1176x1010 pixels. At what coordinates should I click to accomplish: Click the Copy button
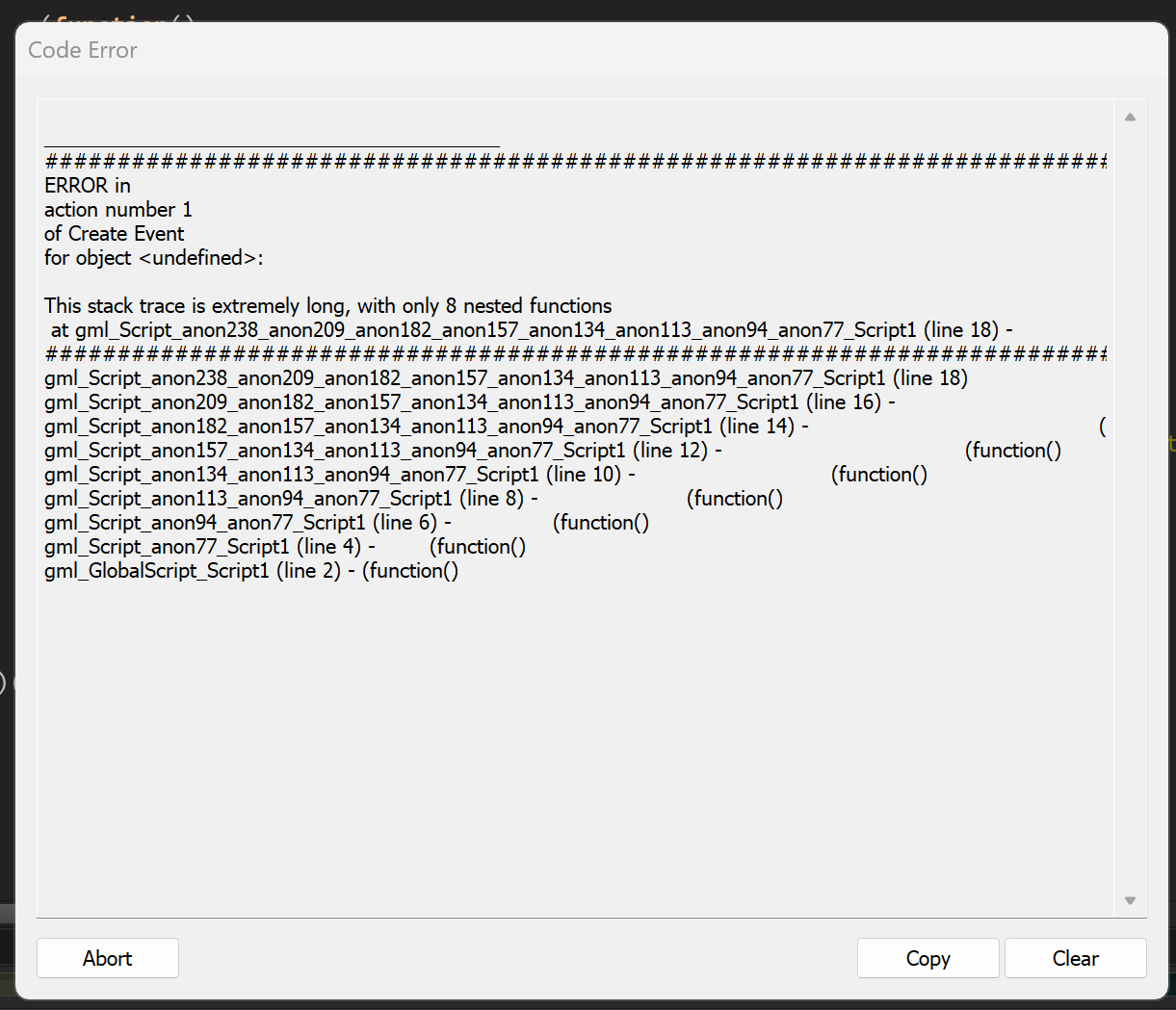coord(927,958)
